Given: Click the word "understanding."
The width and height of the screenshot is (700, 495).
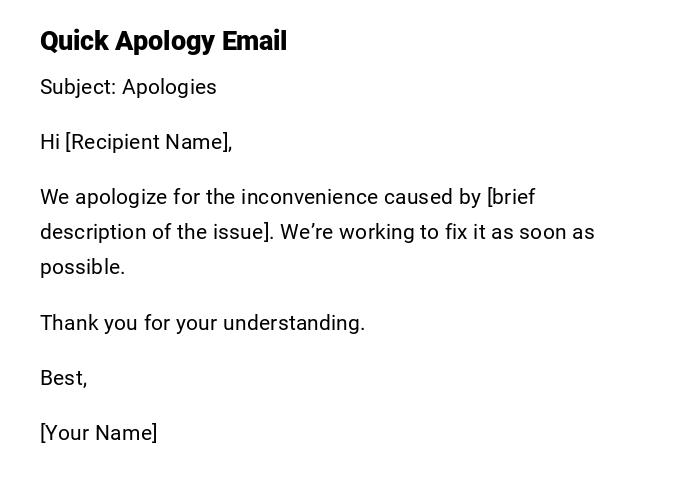Looking at the screenshot, I should 294,323.
